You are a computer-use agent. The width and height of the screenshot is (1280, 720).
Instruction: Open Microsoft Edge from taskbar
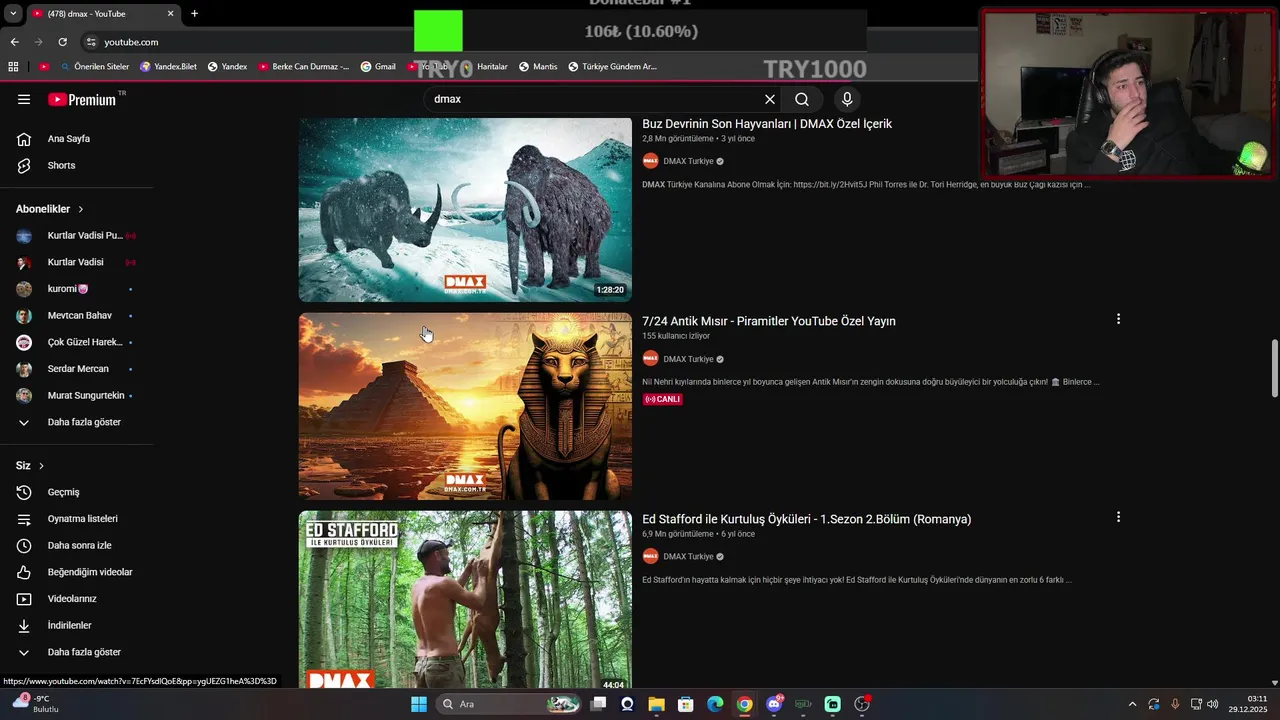pyautogui.click(x=715, y=704)
